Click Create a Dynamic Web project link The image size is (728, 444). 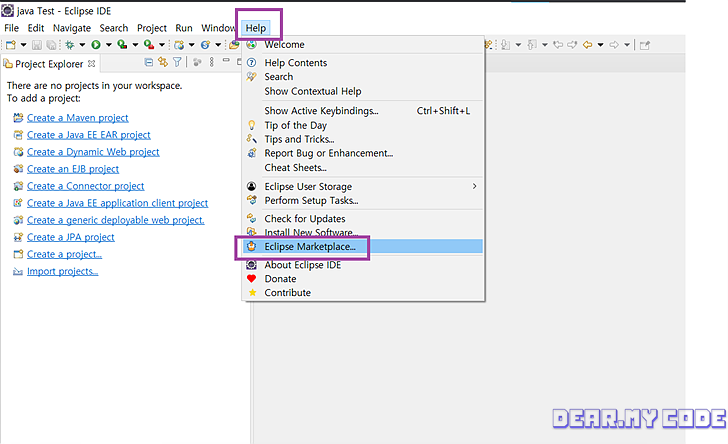tap(93, 152)
